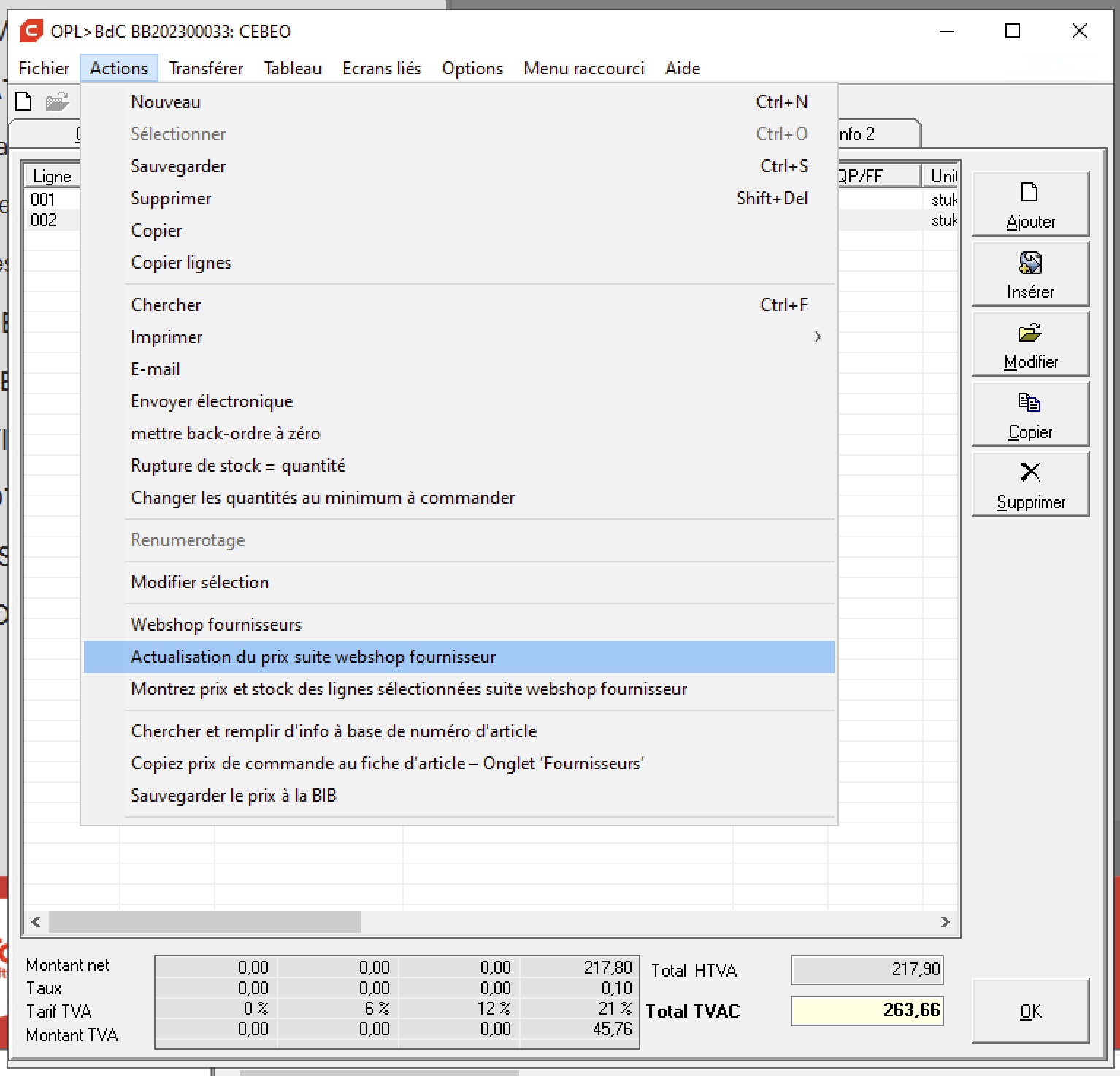The height and width of the screenshot is (1076, 1120).
Task: Click the scroll right arrow
Action: [945, 922]
